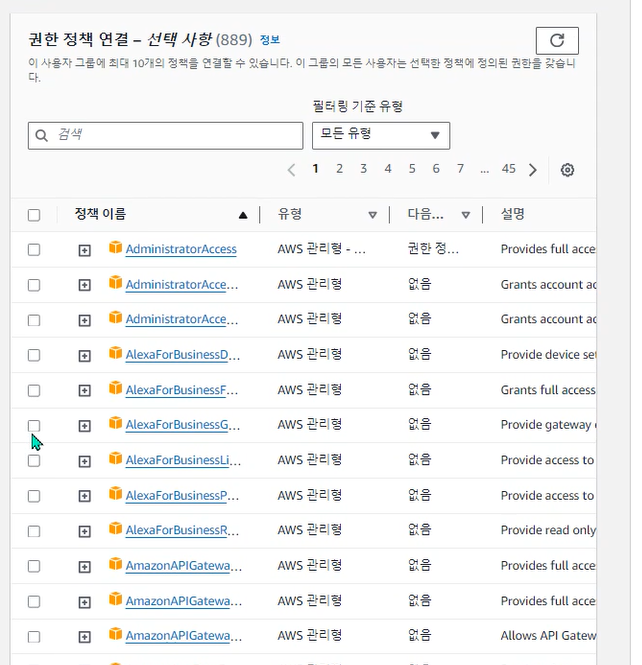Open the AlexaForBusinessD... policy link
642x665 pixels.
(x=183, y=355)
